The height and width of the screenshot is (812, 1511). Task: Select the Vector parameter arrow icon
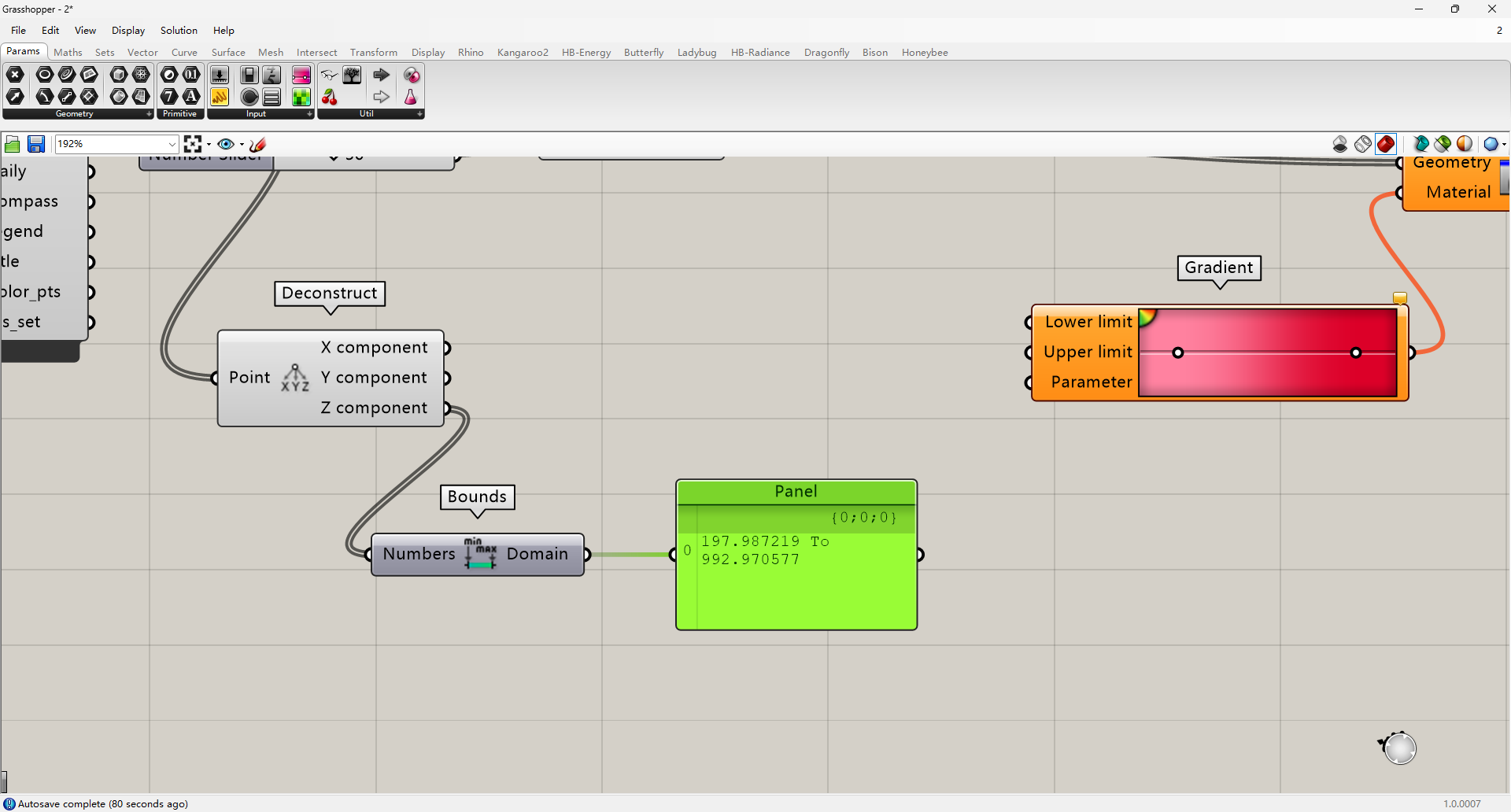(15, 96)
